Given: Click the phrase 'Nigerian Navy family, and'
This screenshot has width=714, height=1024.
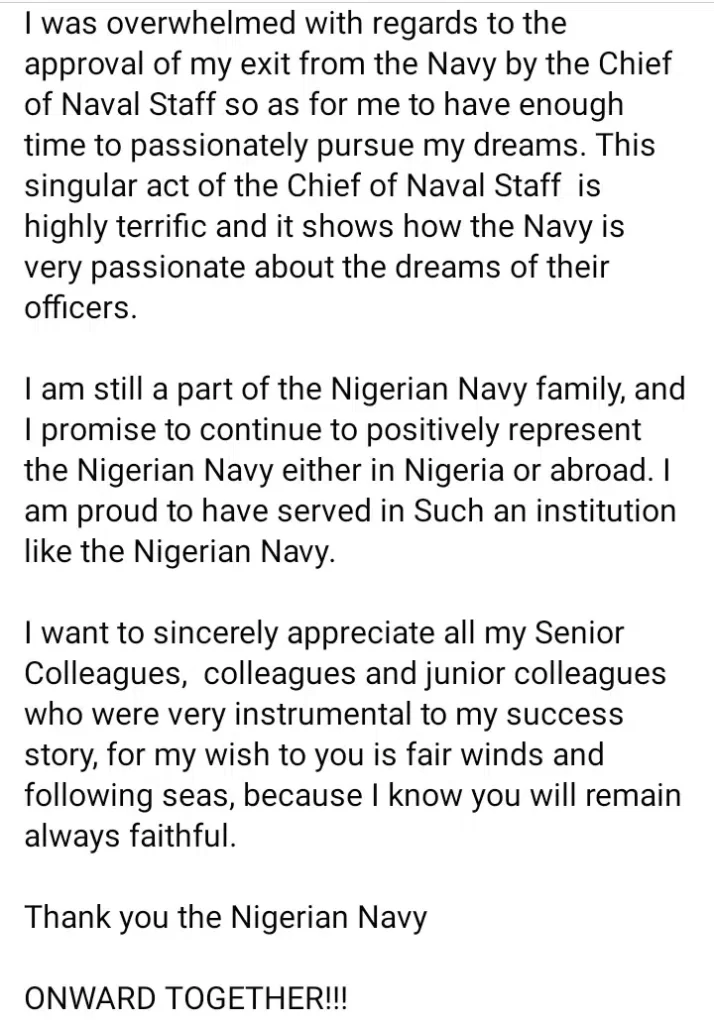Looking at the screenshot, I should [508, 389].
